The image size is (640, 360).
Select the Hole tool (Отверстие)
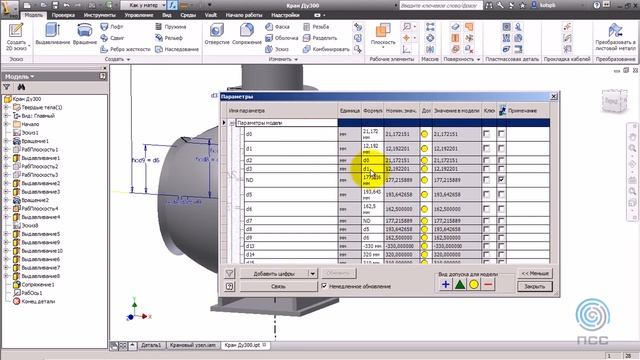coord(217,34)
